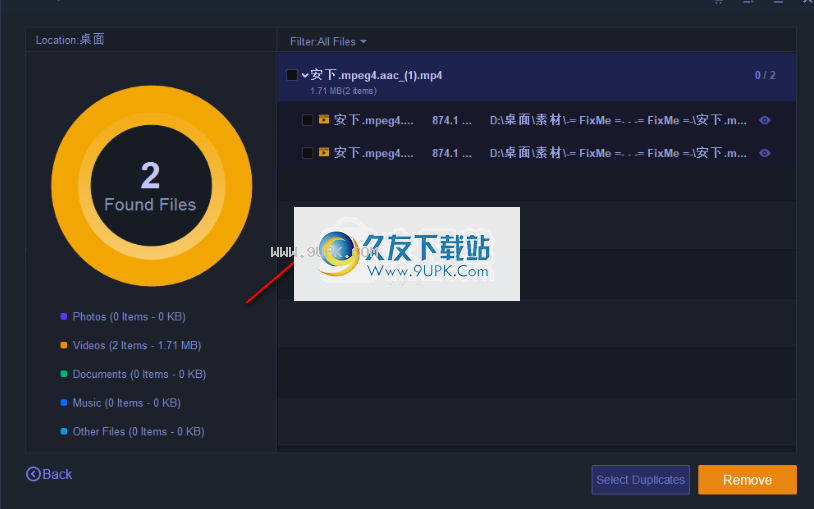The image size is (814, 509).
Task: Click the green Documents legend swatch
Action: 64,374
